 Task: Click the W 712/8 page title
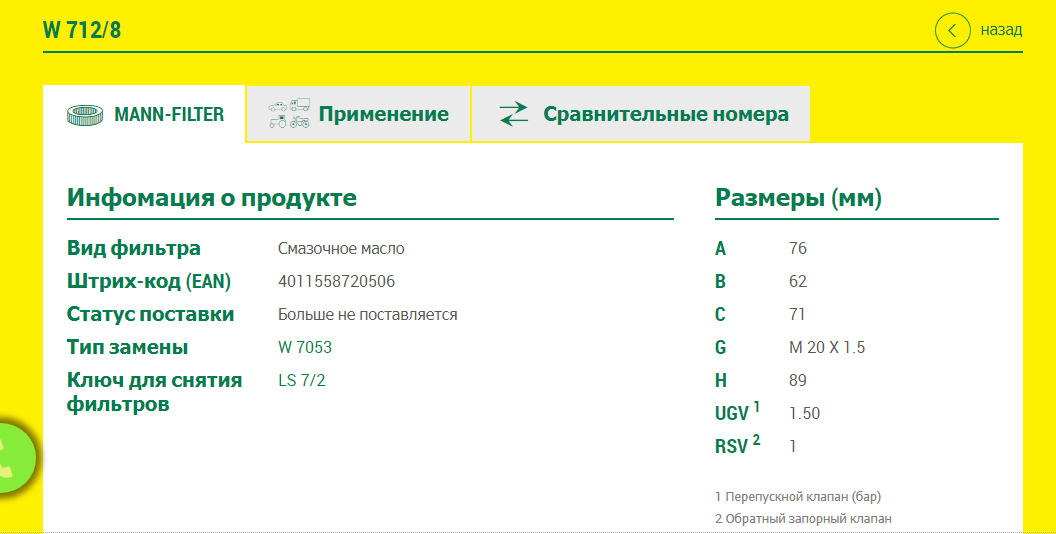(82, 30)
